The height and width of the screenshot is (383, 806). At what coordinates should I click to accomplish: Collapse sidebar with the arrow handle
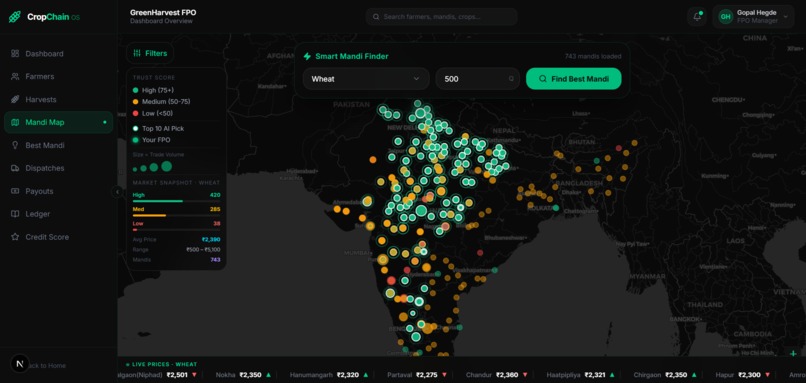pyautogui.click(x=117, y=192)
